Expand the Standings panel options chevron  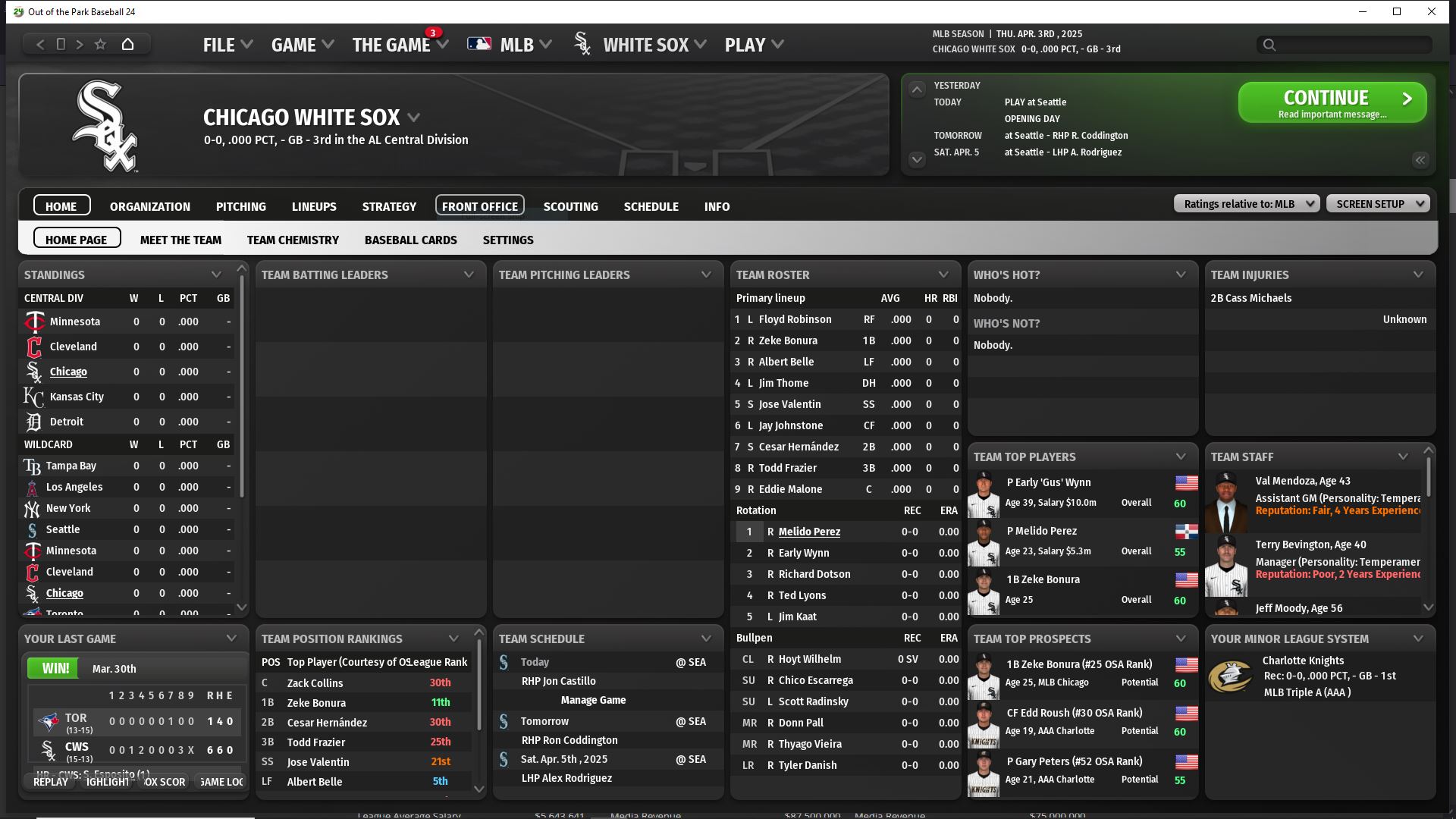pos(216,275)
